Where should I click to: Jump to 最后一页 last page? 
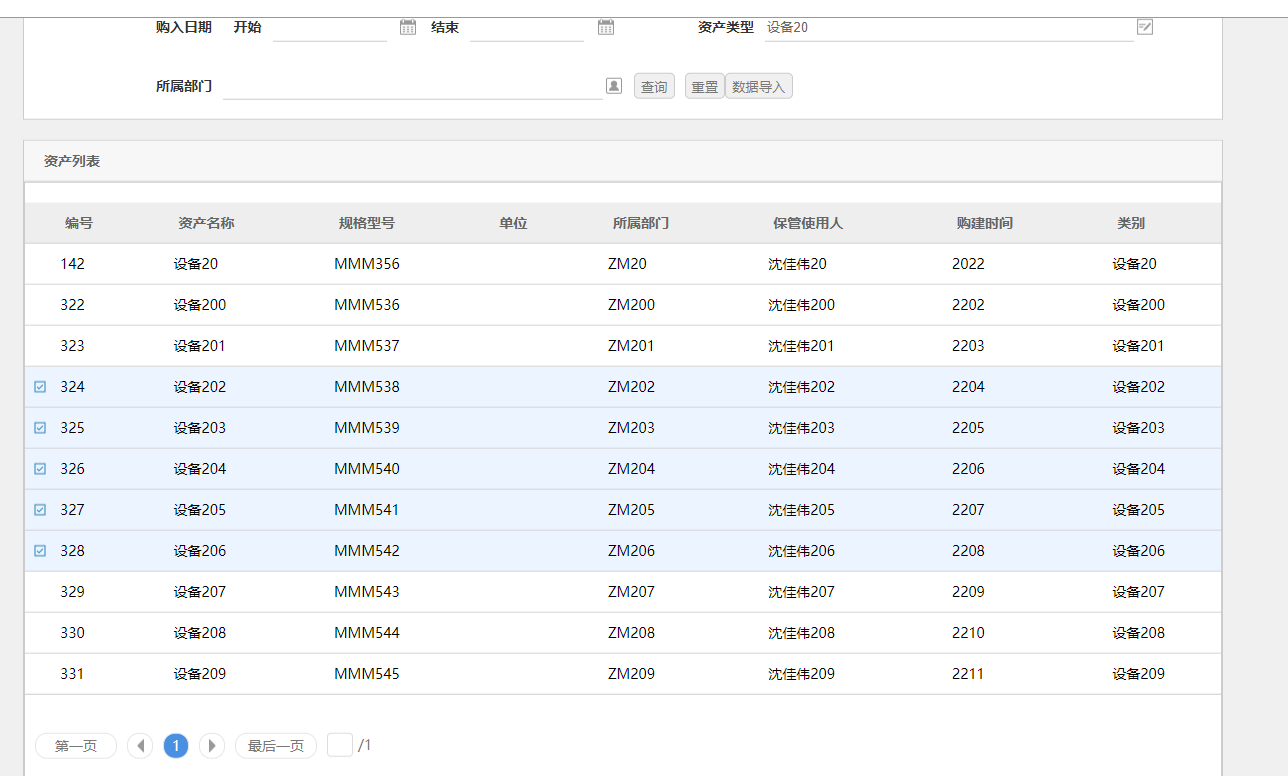pos(275,746)
